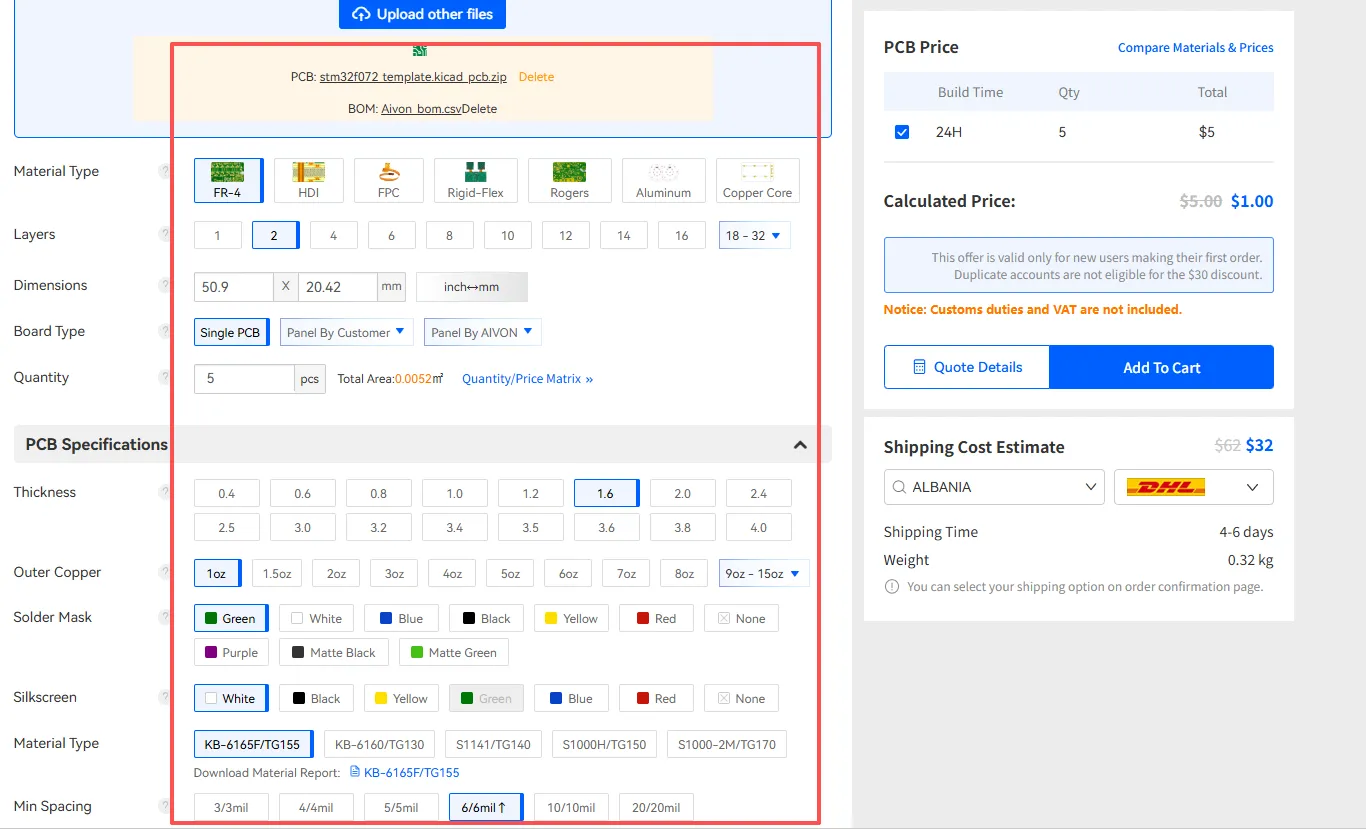The width and height of the screenshot is (1366, 829).
Task: Pick FPC material type
Action: click(389, 180)
